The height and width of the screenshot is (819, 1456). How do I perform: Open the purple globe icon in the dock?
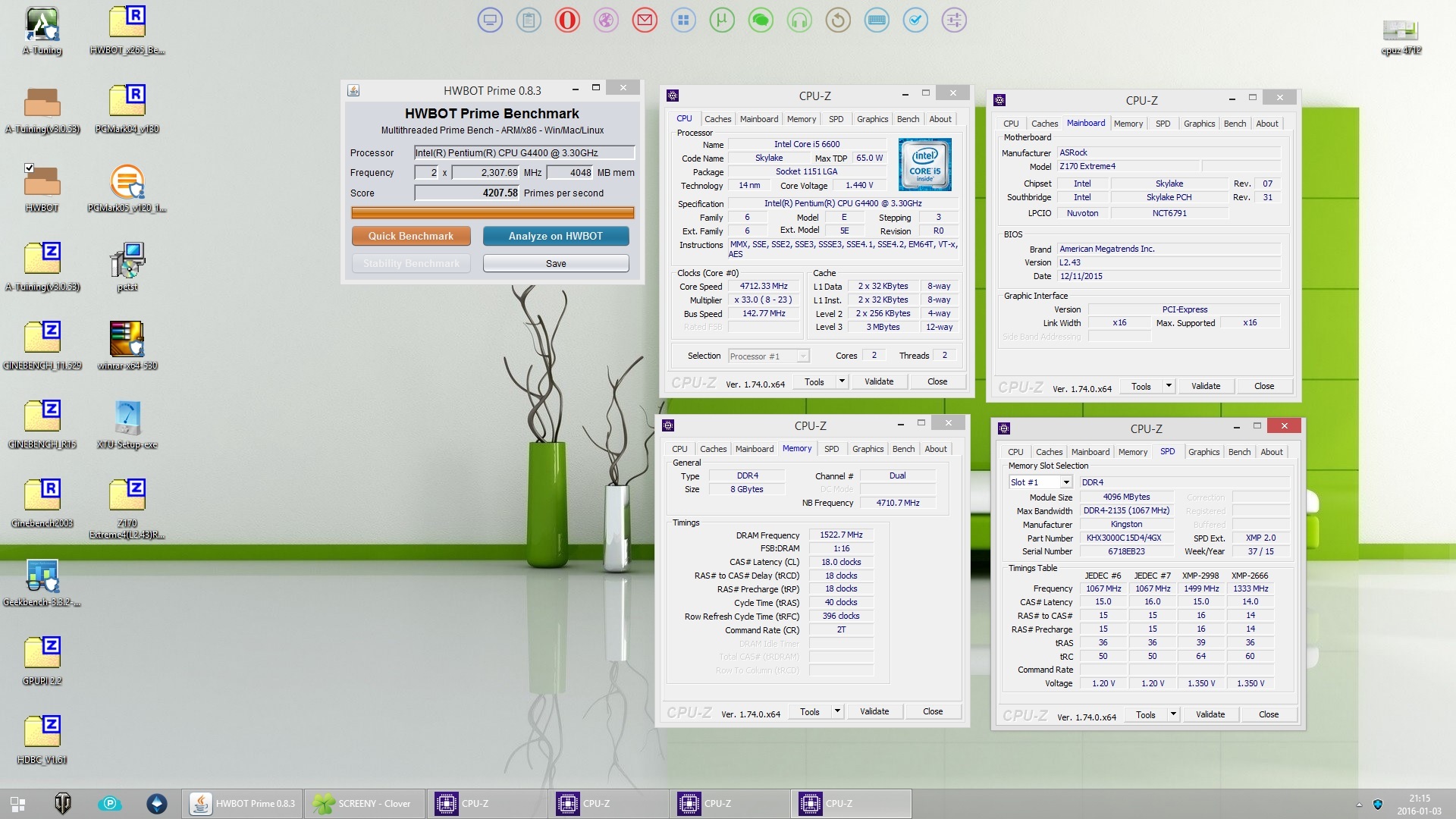pos(606,20)
